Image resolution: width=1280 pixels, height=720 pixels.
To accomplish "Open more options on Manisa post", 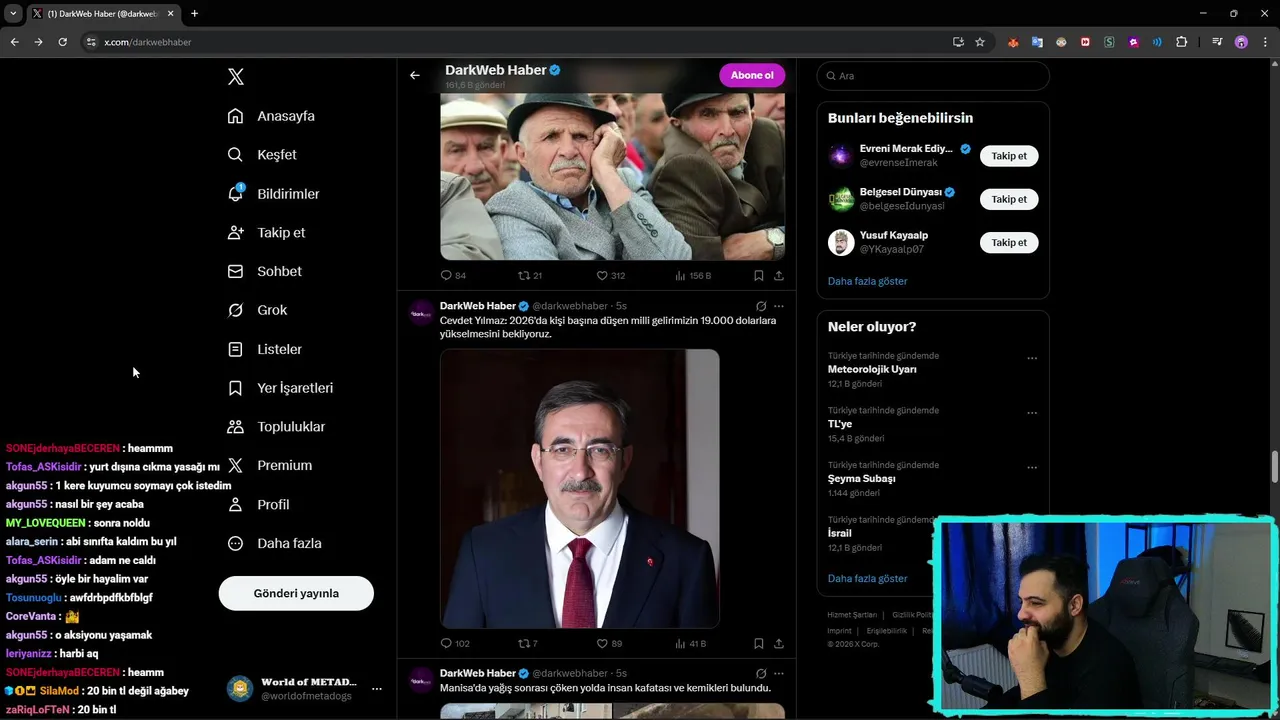I will pyautogui.click(x=779, y=673).
